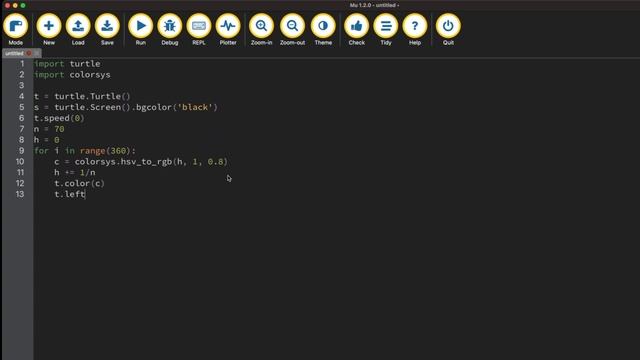Tidy the code formatting

386,29
